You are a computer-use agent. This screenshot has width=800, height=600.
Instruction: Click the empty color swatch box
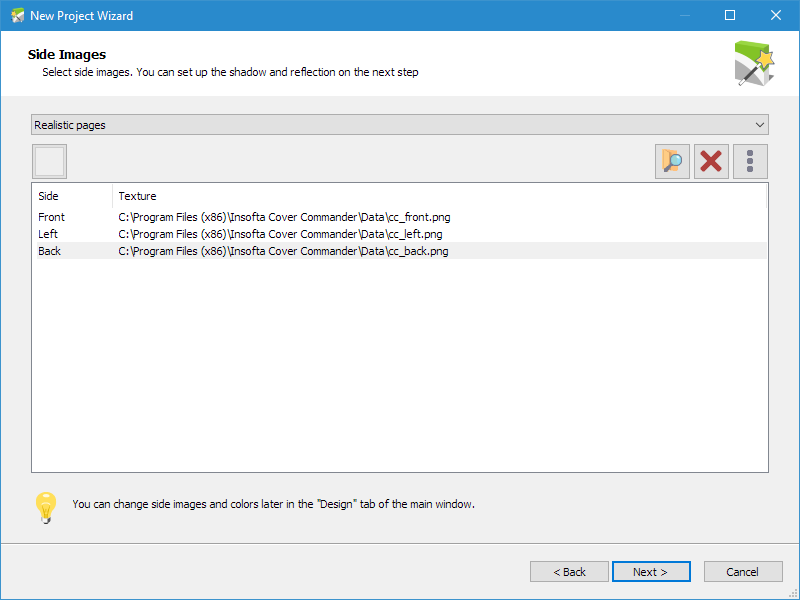(x=49, y=161)
